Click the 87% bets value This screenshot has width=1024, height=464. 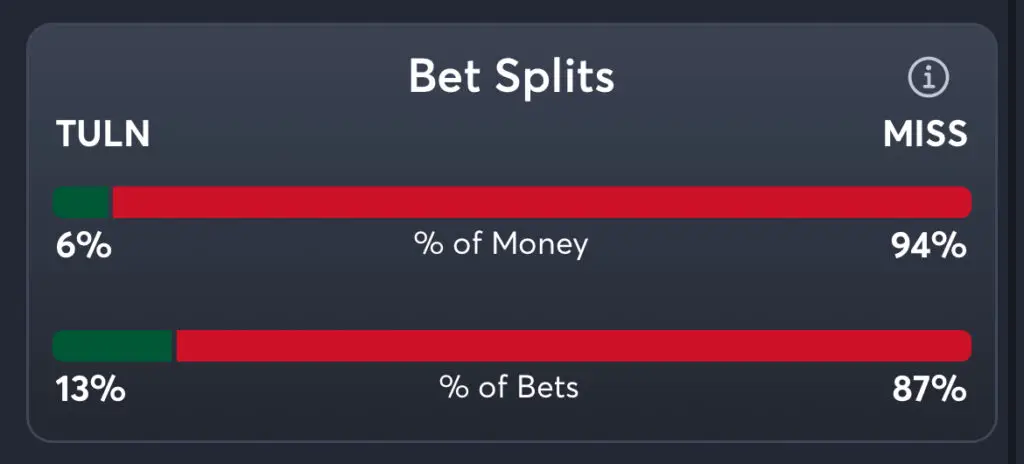pos(929,389)
